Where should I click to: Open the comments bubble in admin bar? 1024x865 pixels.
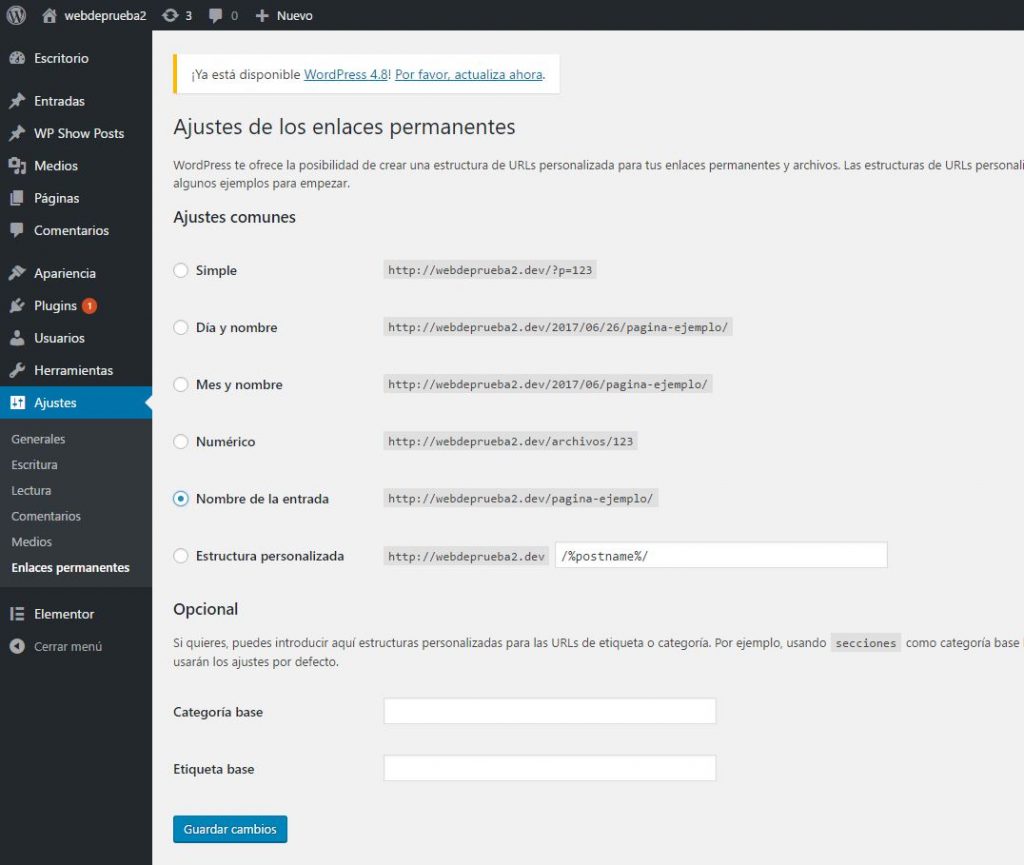215,16
